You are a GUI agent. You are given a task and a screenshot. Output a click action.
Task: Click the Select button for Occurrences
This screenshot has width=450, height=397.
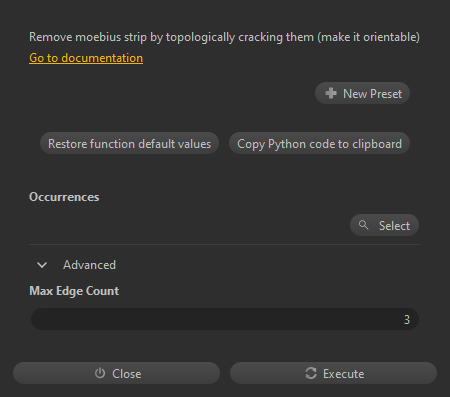point(384,225)
